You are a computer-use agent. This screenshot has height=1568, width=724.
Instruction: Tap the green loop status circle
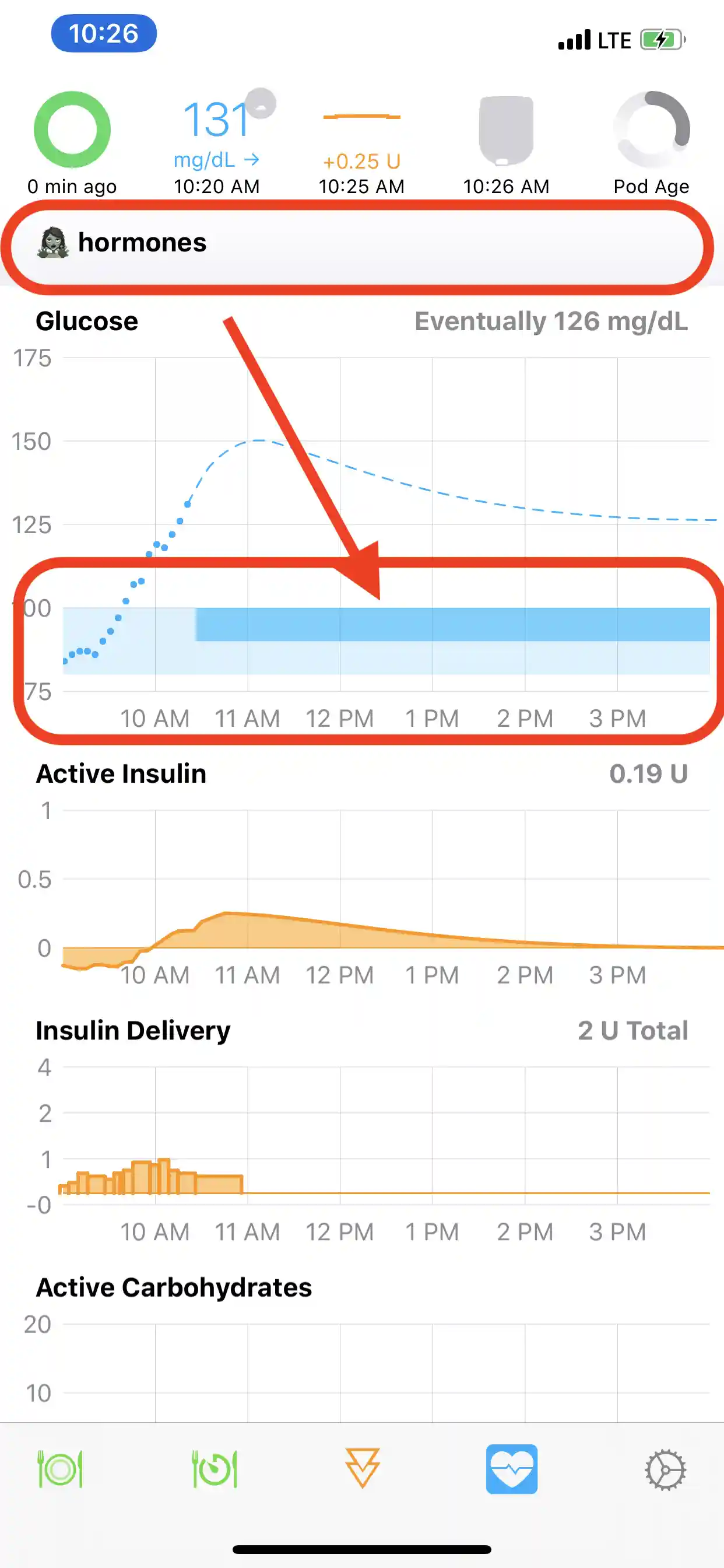[72, 129]
